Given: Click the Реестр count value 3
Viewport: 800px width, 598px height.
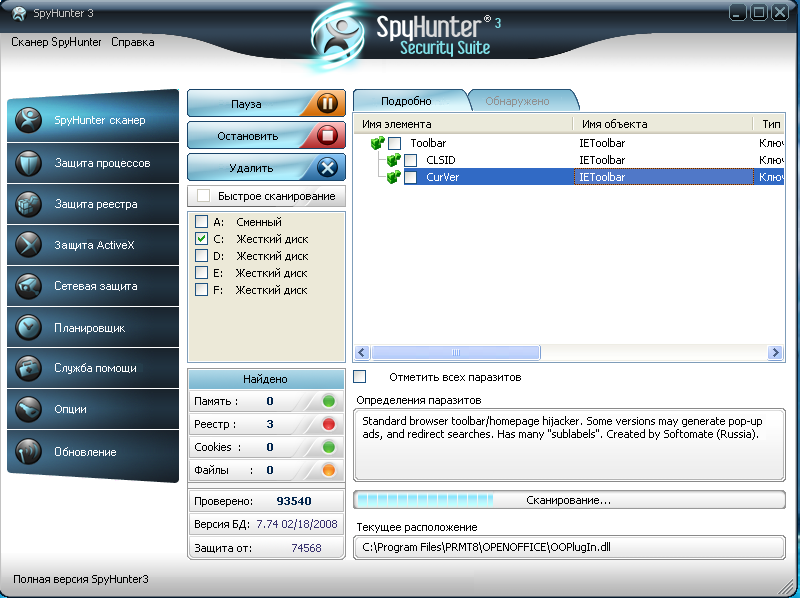Looking at the screenshot, I should (270, 424).
